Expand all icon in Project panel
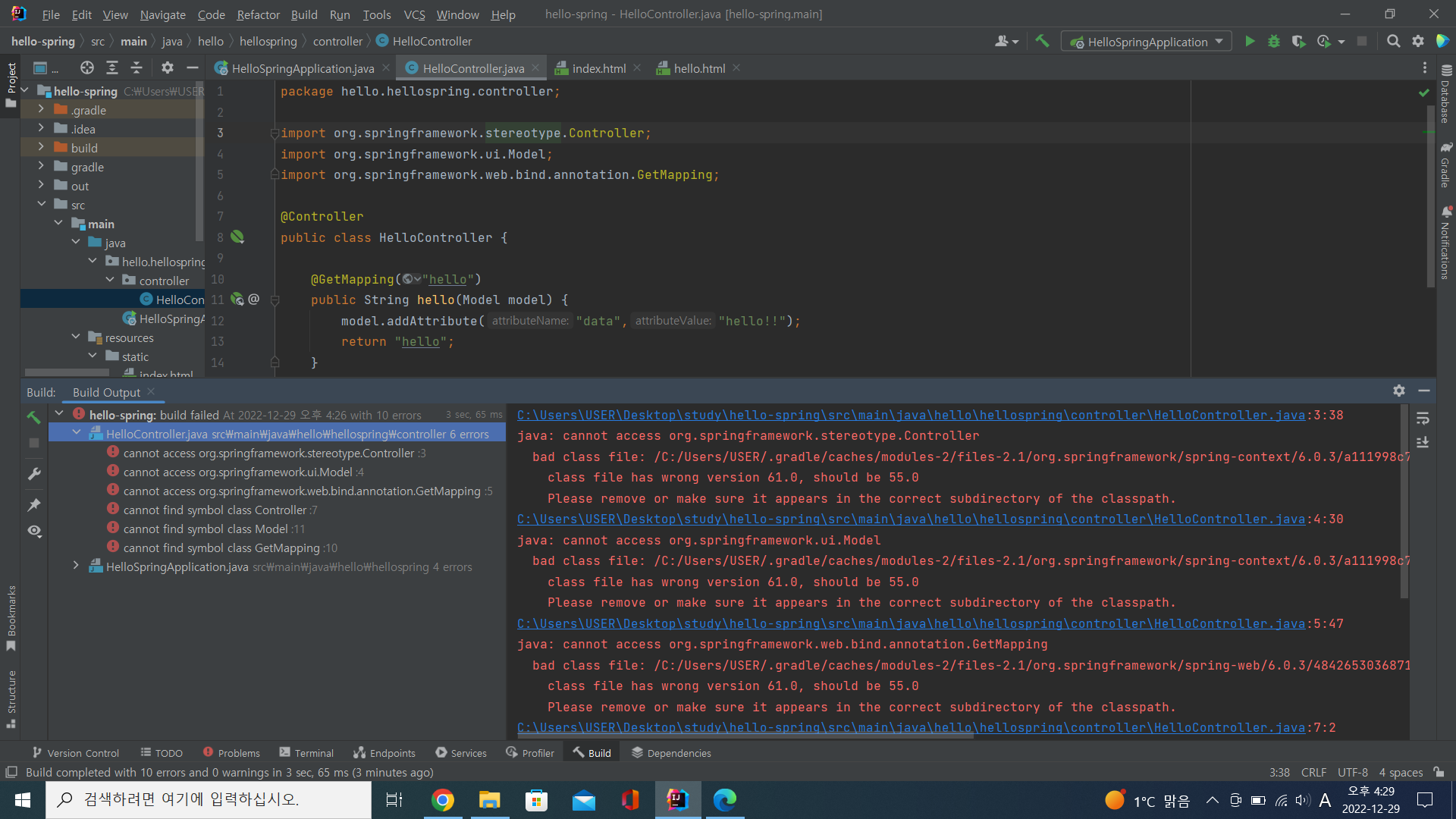Viewport: 1456px width, 819px height. coord(112,68)
